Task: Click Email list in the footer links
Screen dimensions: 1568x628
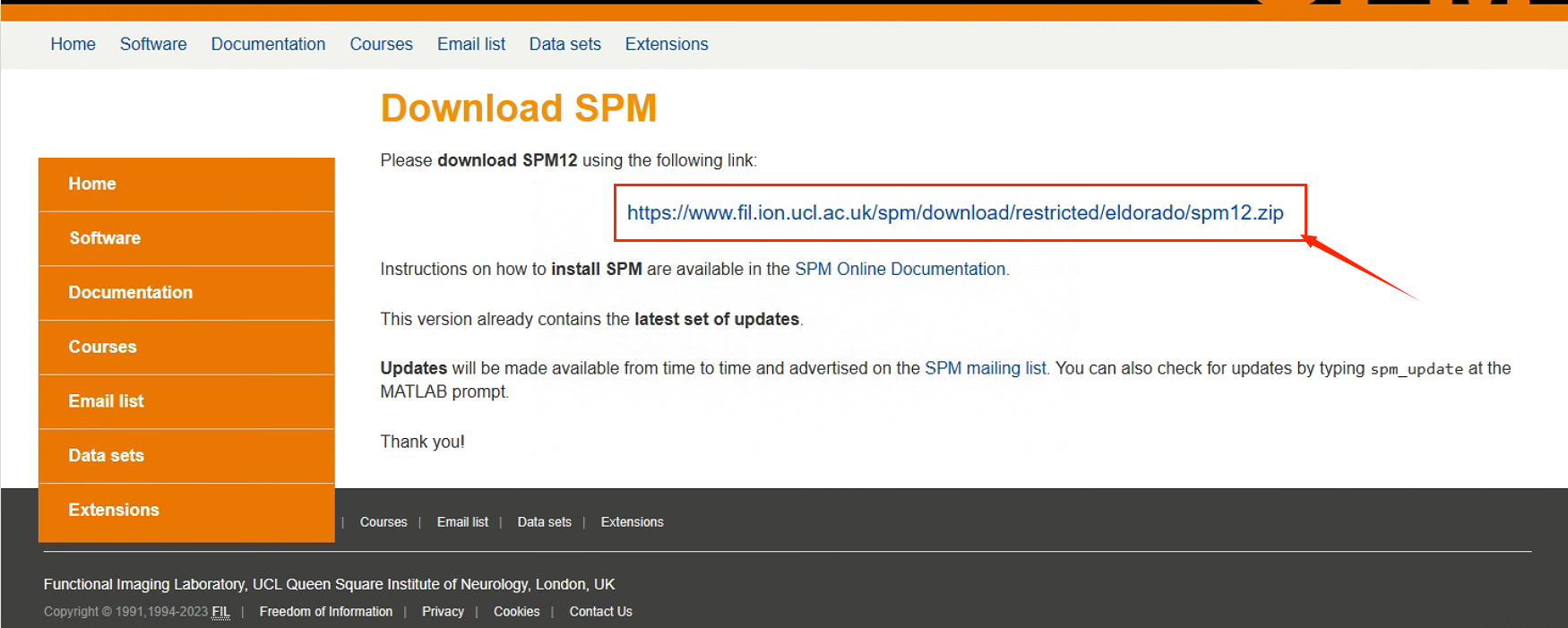Action: pos(462,522)
